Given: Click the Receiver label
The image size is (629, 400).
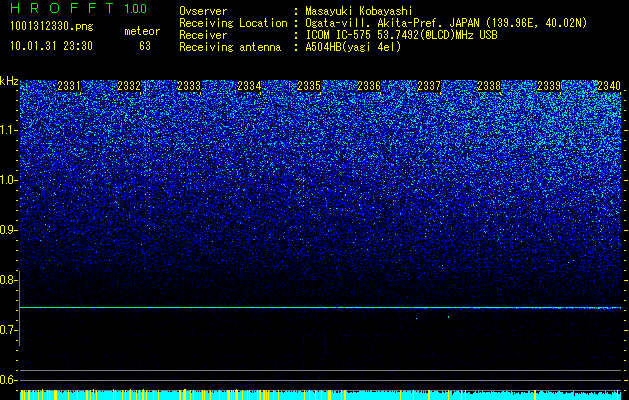Looking at the screenshot, I should point(203,35).
